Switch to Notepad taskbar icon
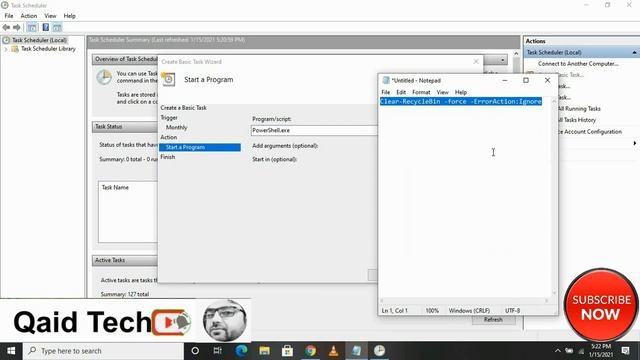 [x=356, y=351]
